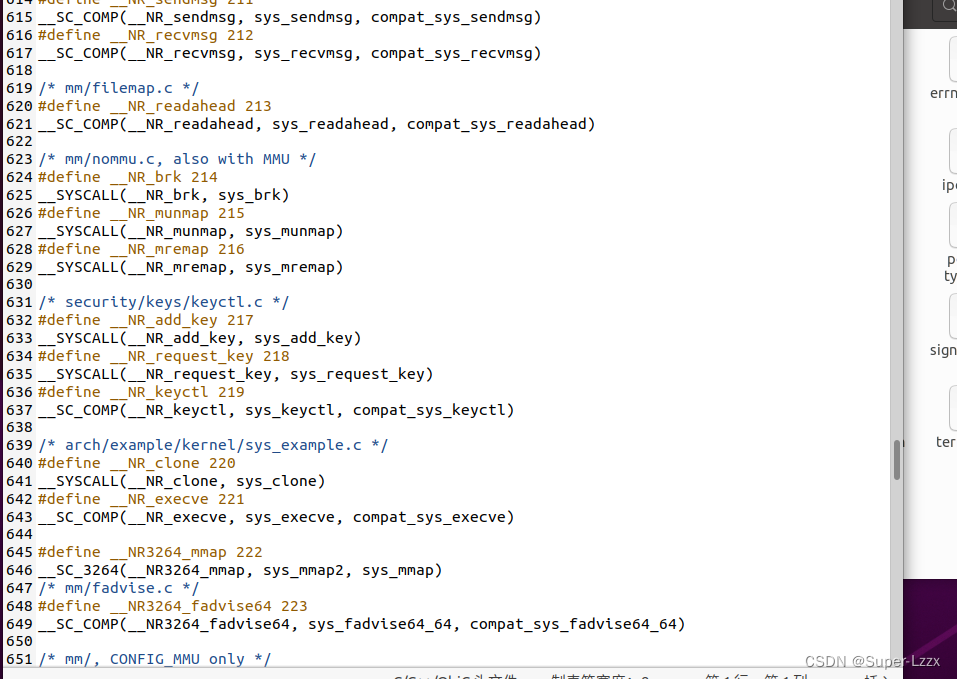The height and width of the screenshot is (679, 957).
Task: Click the '/* mm/fadvise.c */' comment
Action: click(x=119, y=588)
